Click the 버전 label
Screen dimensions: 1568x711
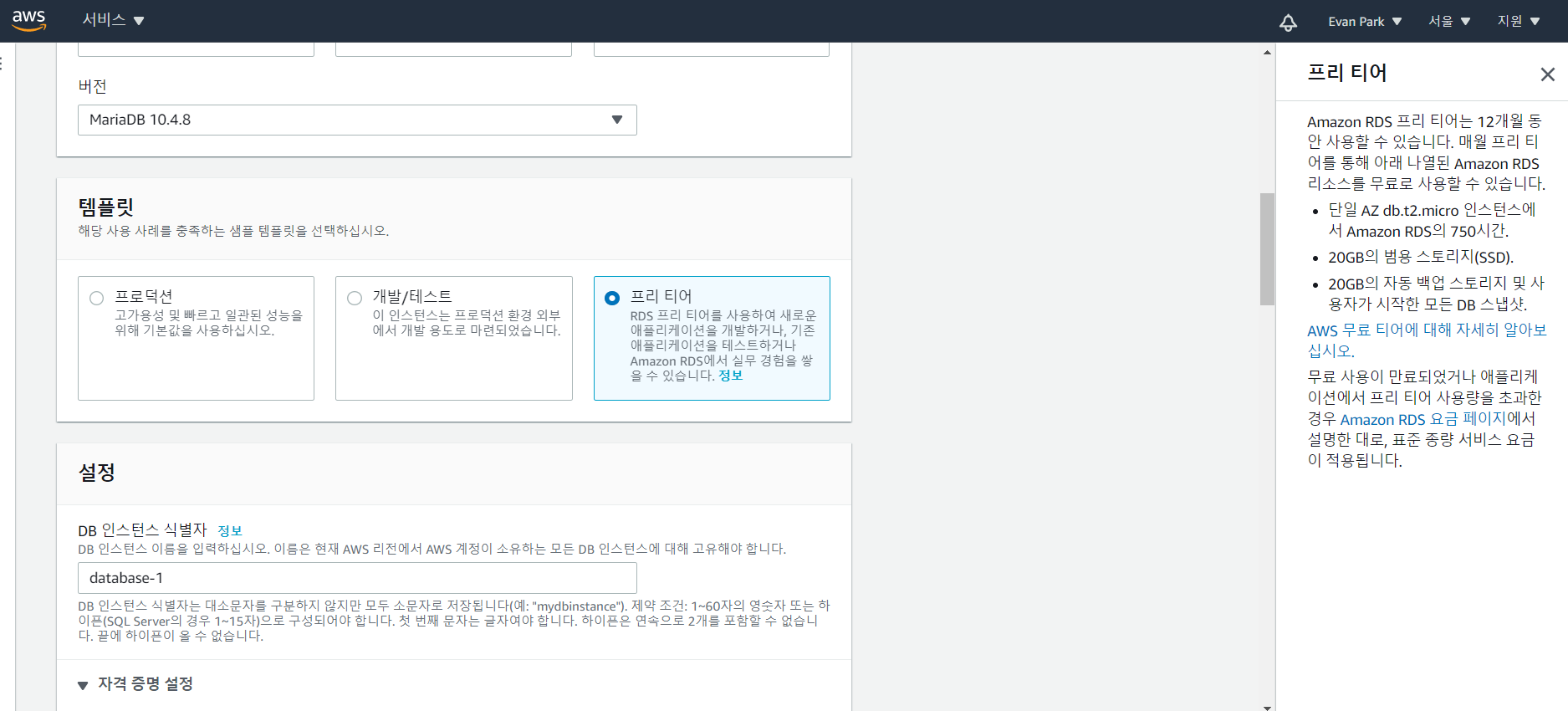click(92, 86)
